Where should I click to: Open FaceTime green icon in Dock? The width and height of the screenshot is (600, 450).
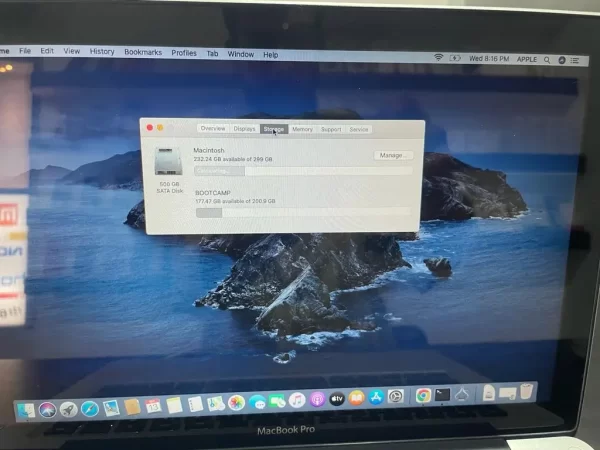277,401
